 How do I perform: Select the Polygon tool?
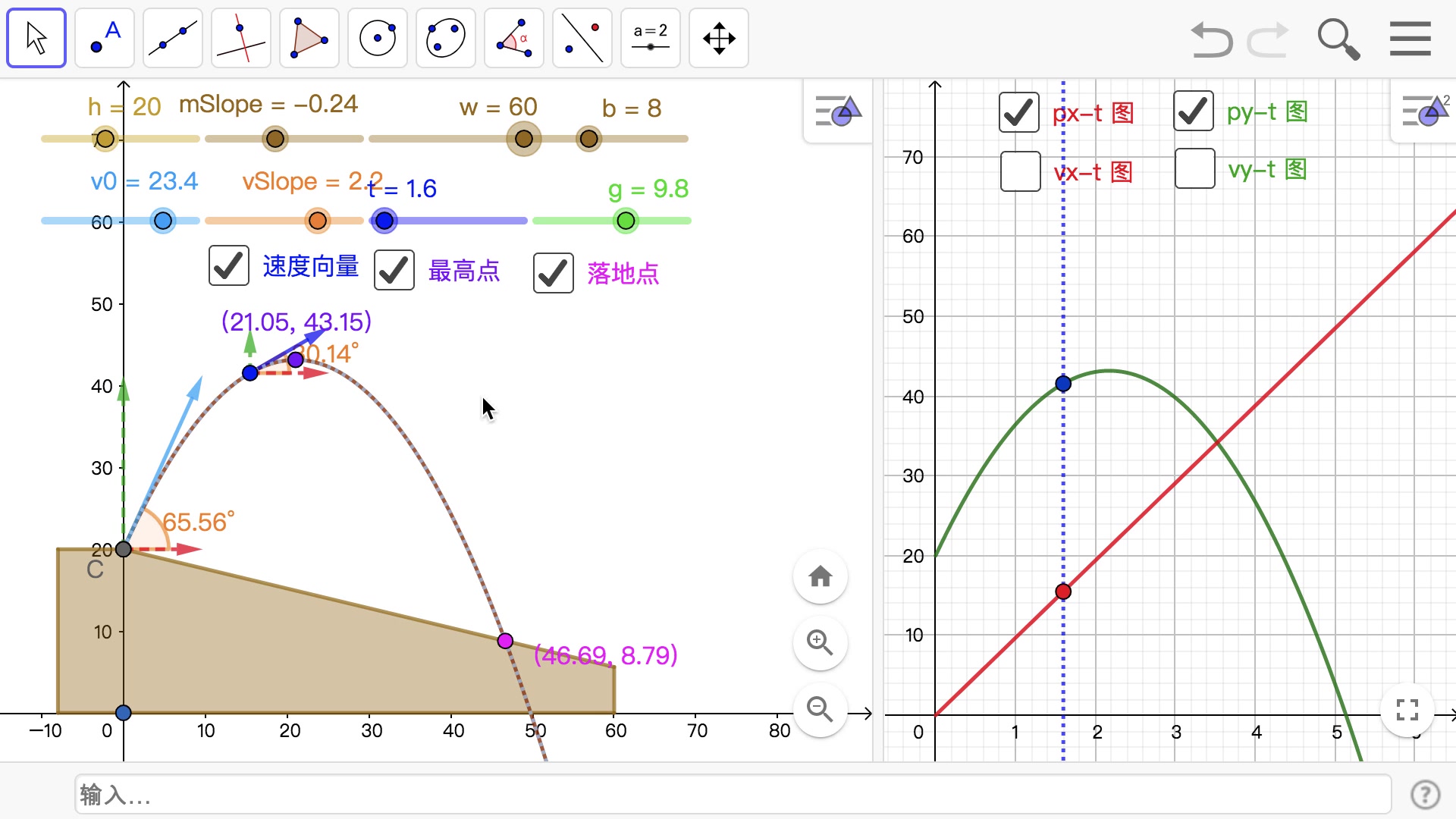point(309,37)
